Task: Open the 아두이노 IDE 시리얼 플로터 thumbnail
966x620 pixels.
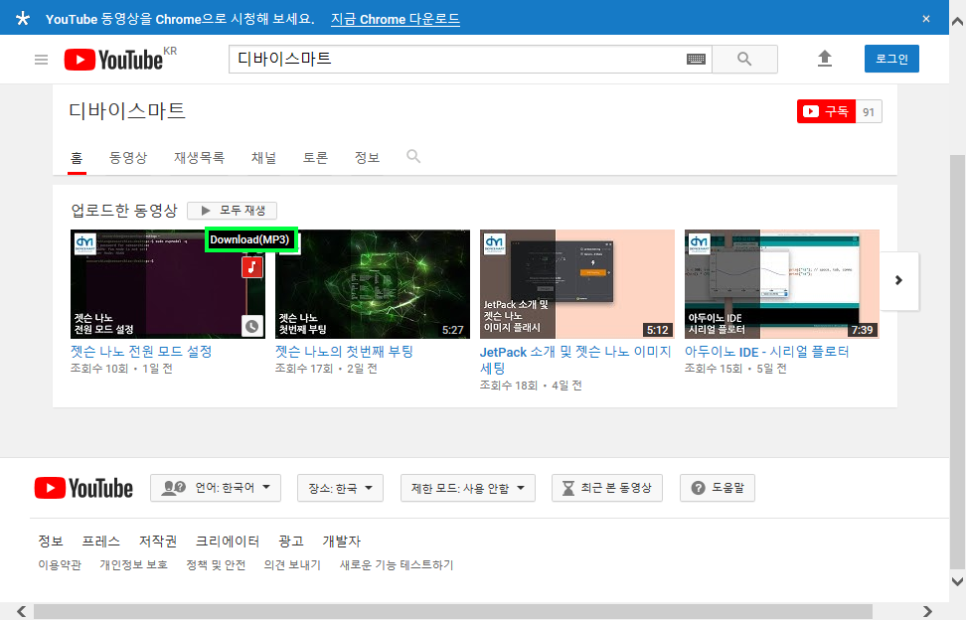Action: click(782, 284)
